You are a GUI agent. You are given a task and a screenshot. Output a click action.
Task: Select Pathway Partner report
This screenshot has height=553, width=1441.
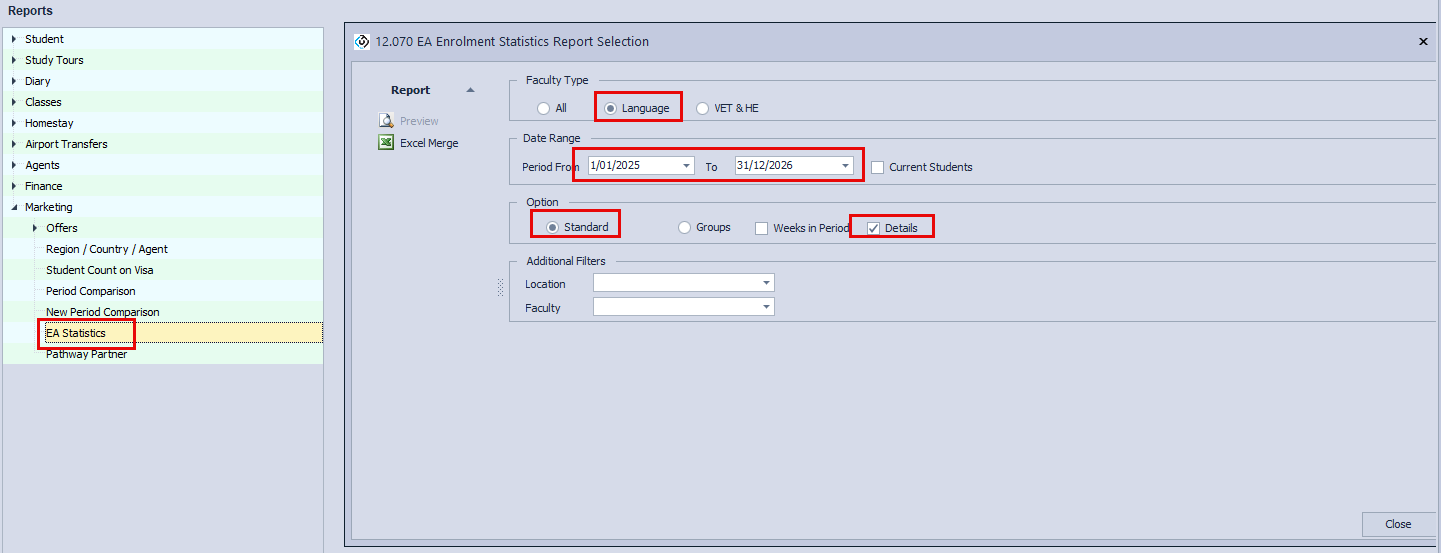coord(86,354)
